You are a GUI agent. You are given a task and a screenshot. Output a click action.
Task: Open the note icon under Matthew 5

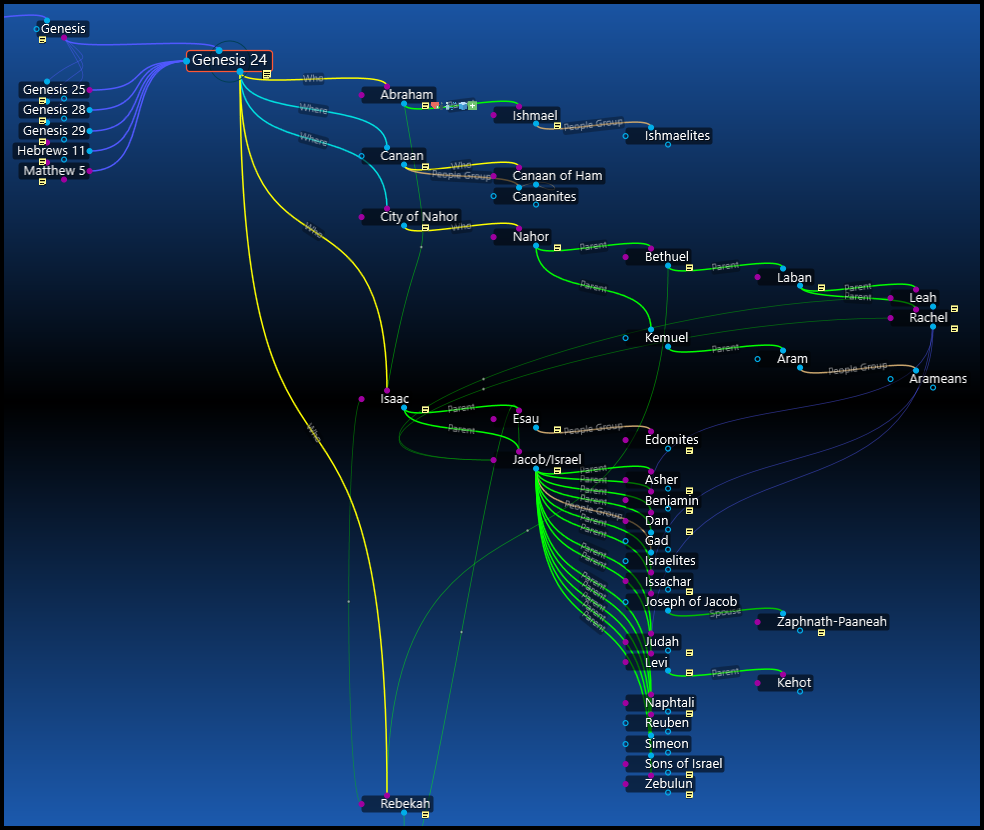pos(42,182)
